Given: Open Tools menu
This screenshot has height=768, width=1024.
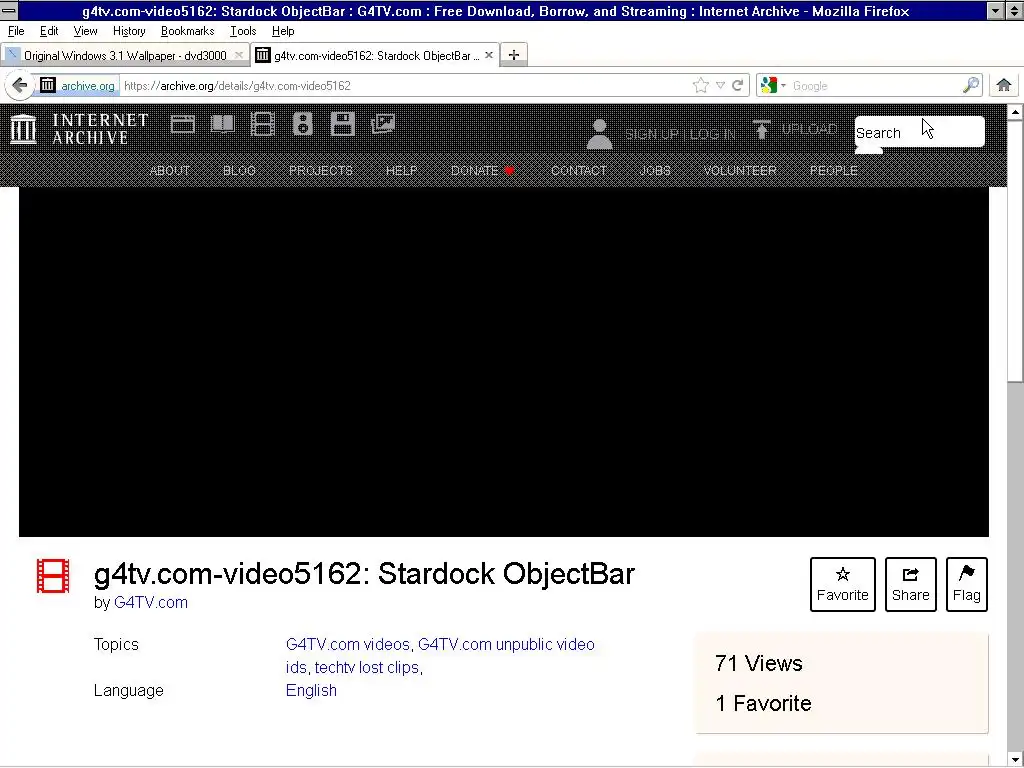Looking at the screenshot, I should (243, 31).
